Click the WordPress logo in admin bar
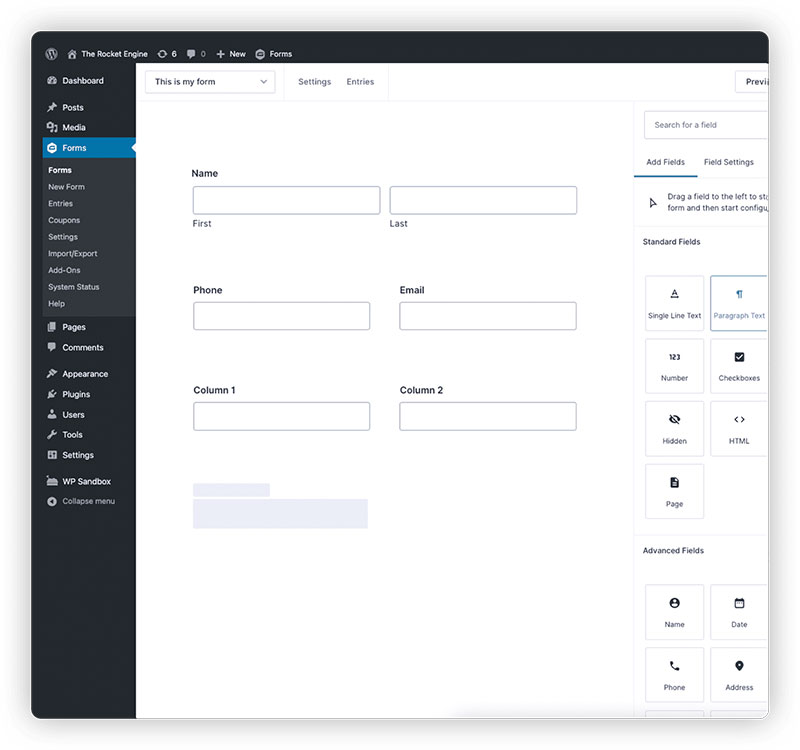Viewport: 800px width, 750px height. click(51, 54)
